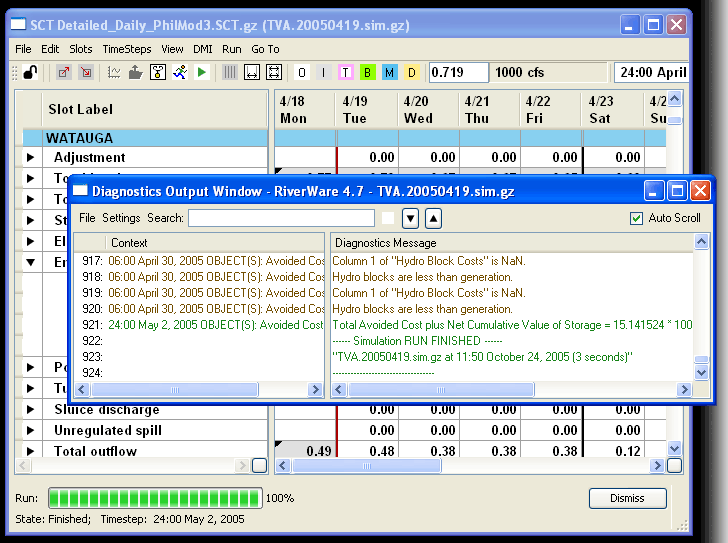Click the yellow medal toolbar icon

pos(158,72)
